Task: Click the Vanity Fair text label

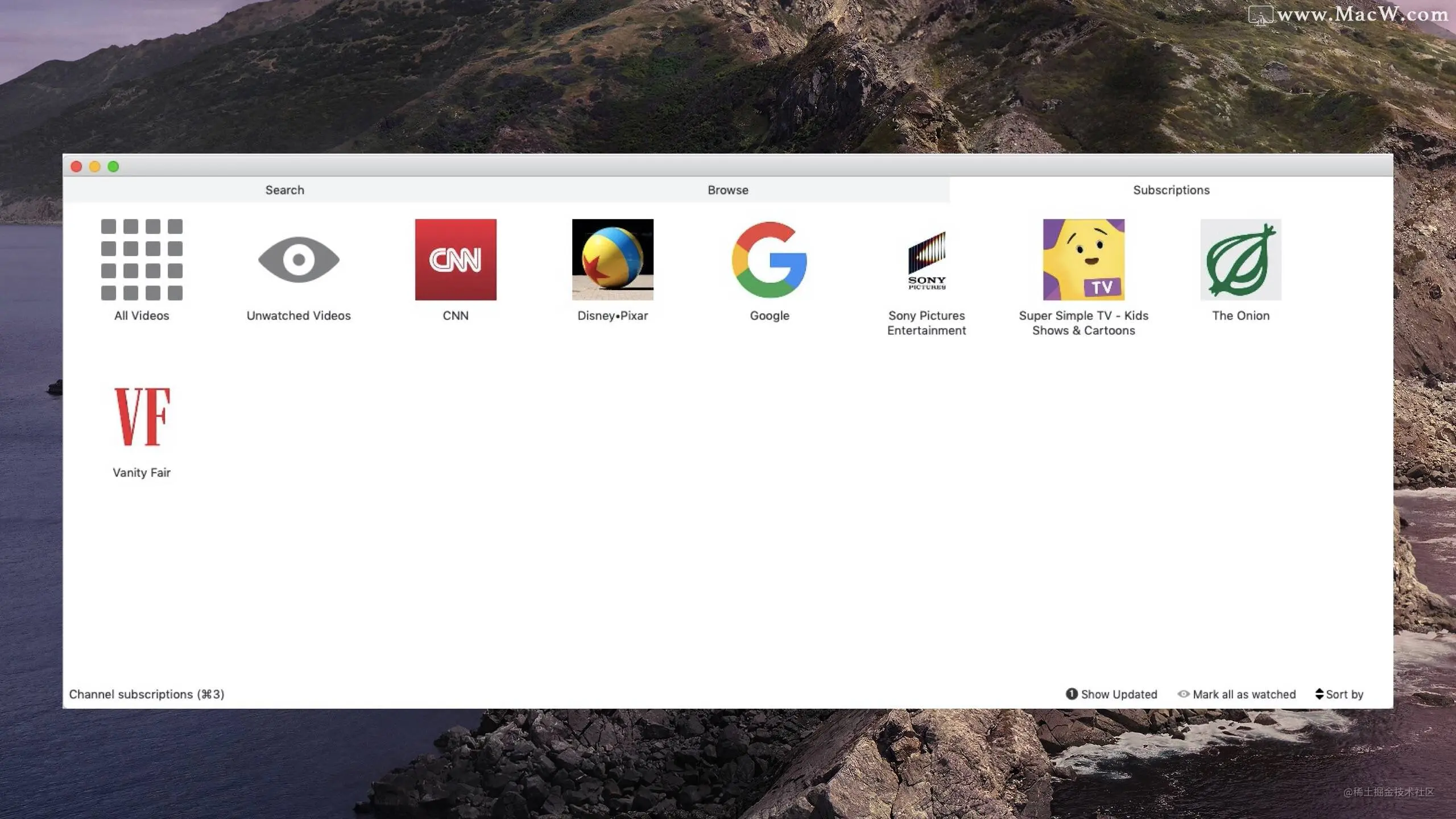Action: (x=142, y=473)
